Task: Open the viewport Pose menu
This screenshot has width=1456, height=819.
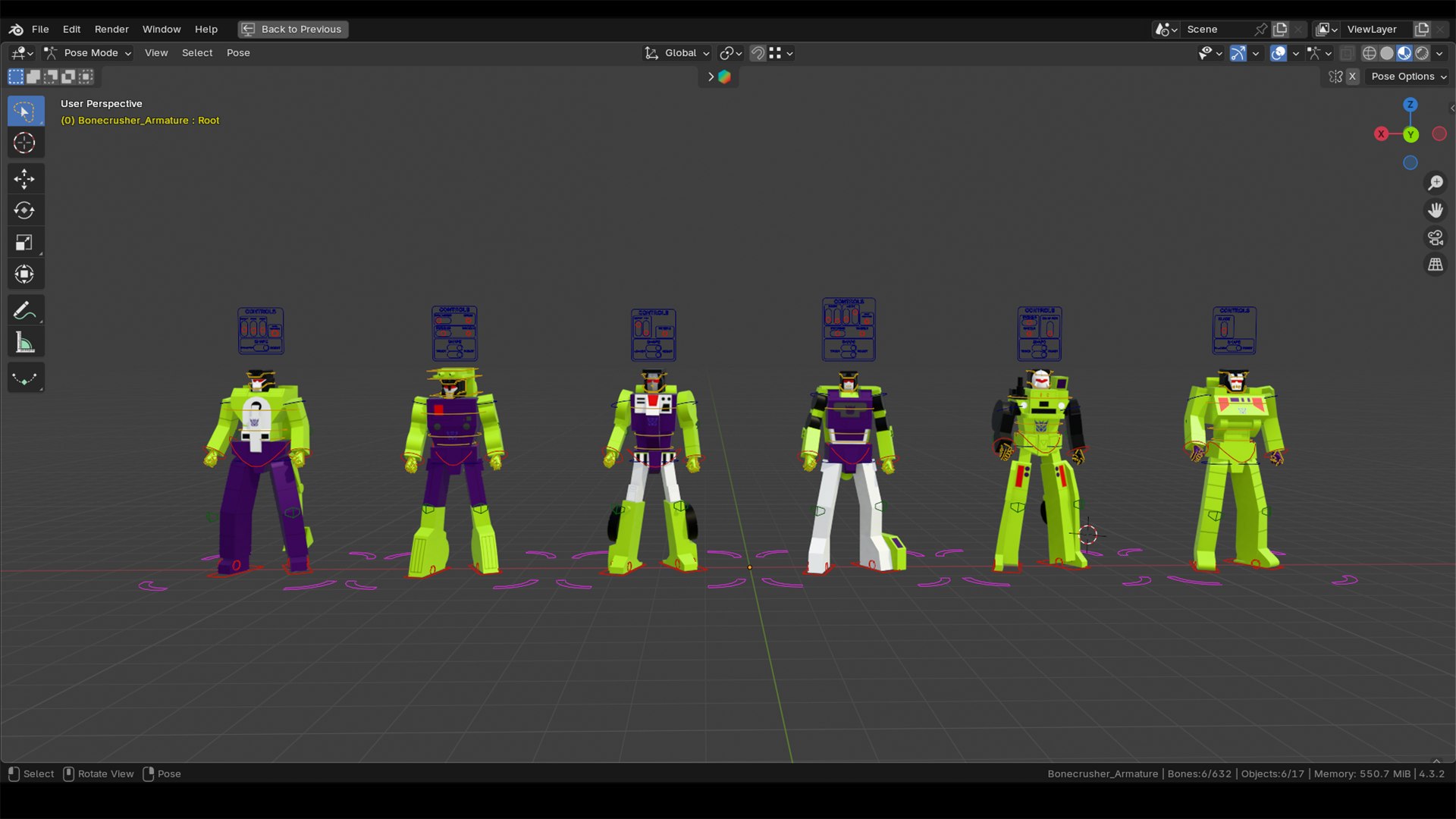Action: click(238, 53)
